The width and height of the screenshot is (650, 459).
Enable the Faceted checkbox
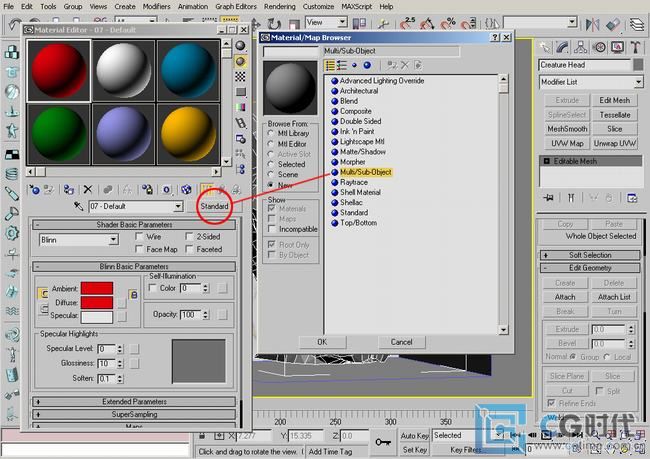click(x=189, y=249)
